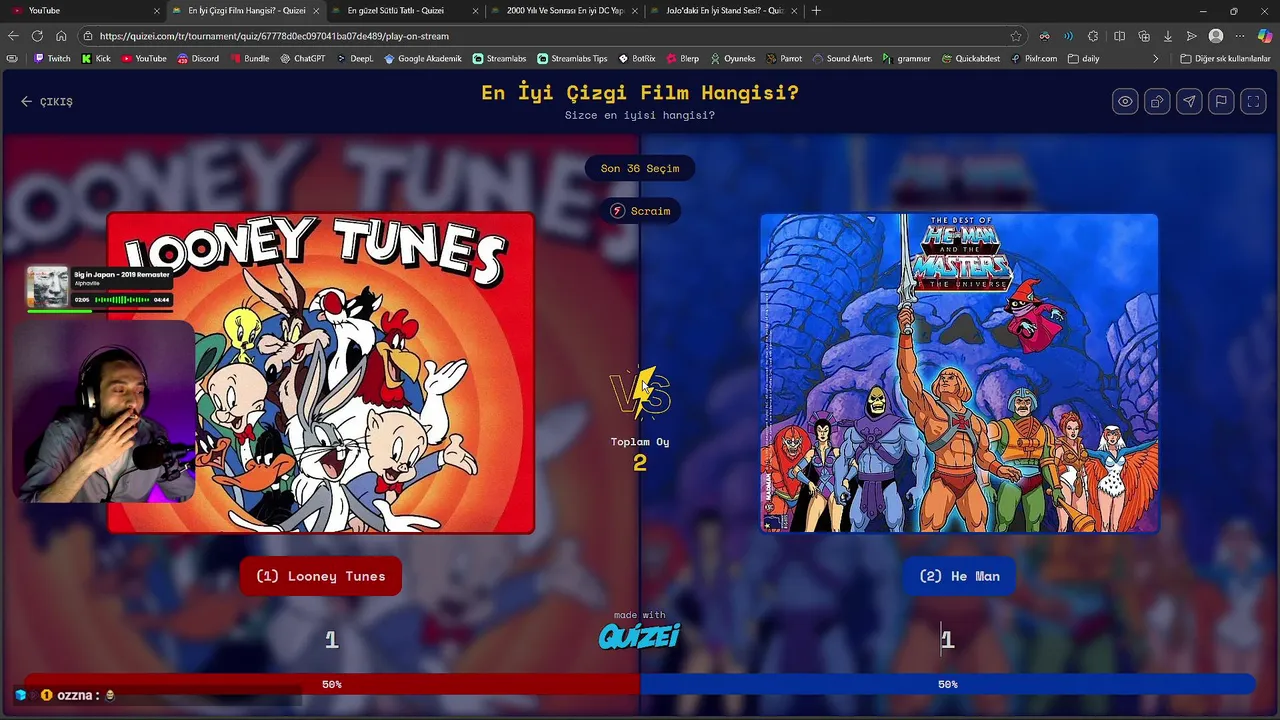Open the Discord bookmark

click(198, 59)
